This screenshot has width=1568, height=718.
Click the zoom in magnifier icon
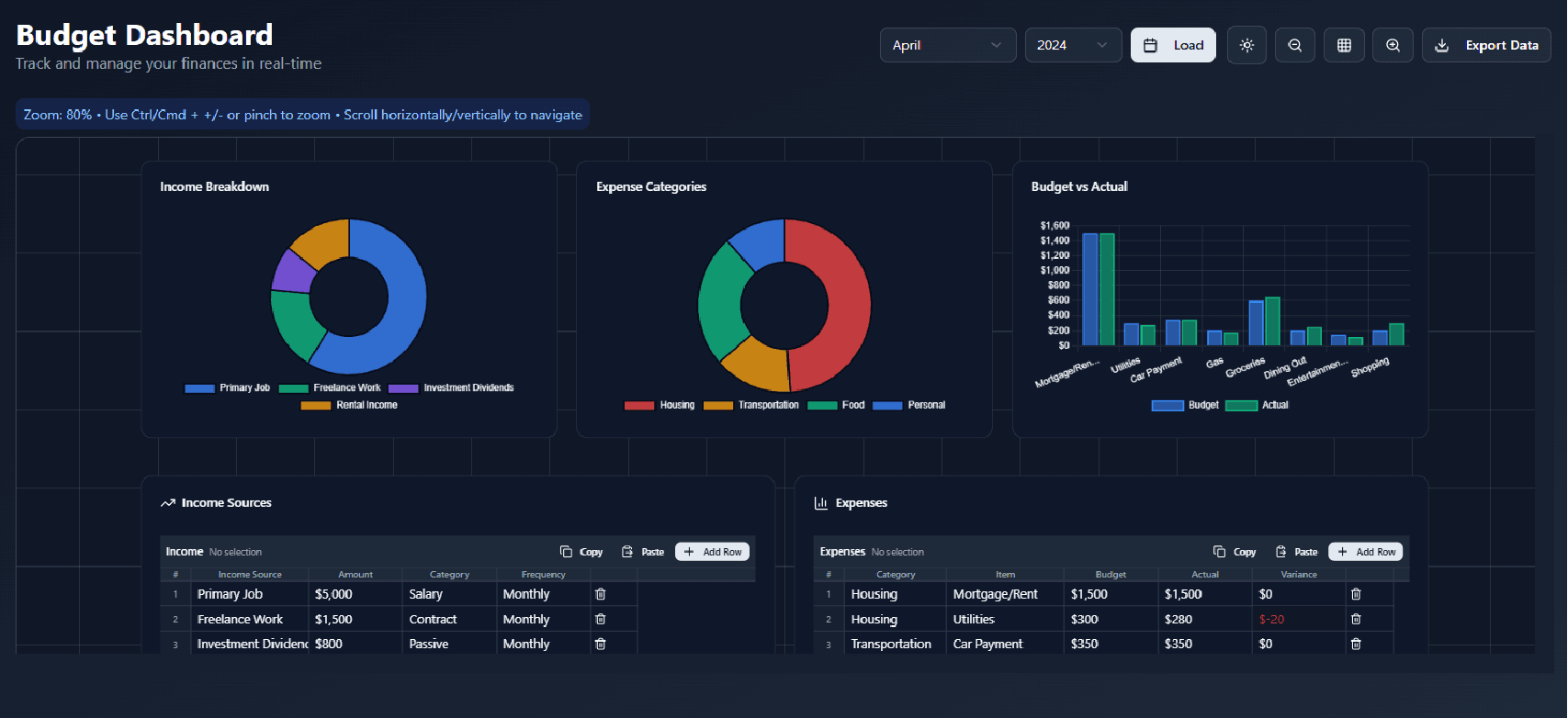coord(1393,45)
